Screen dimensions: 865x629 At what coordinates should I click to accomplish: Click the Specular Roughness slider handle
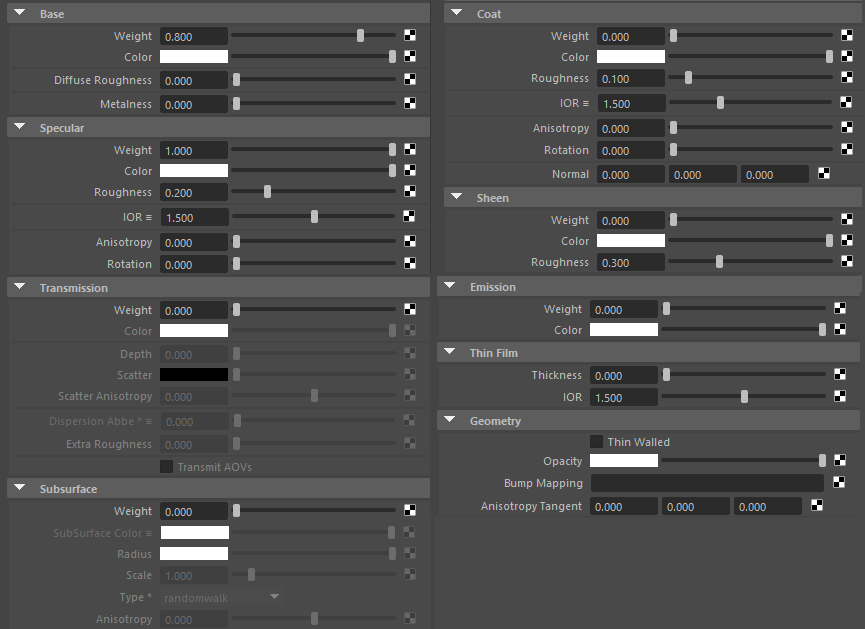tap(266, 191)
